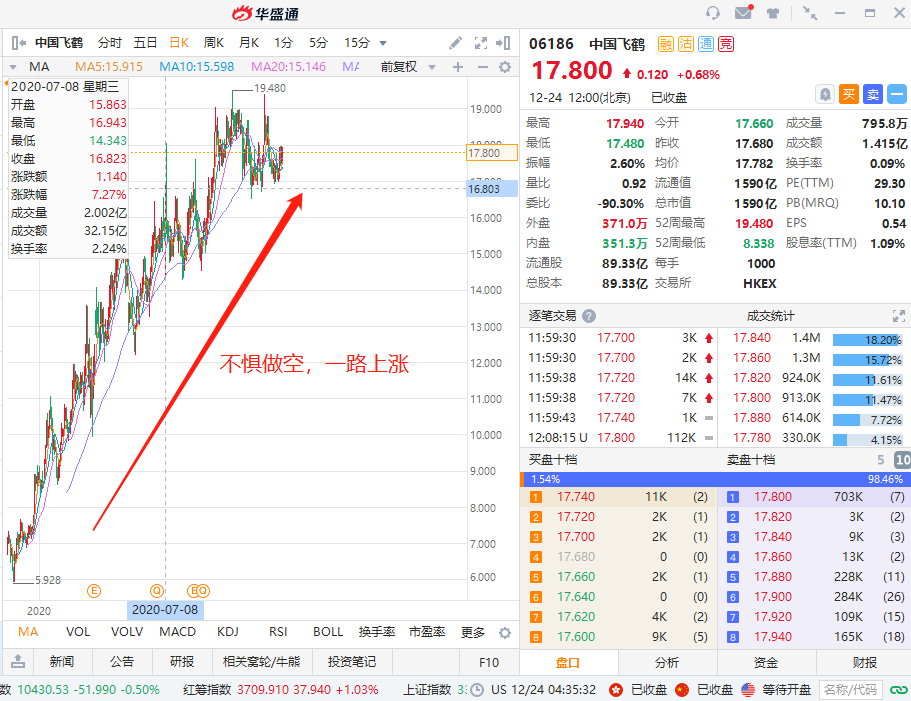Screen dimensions: 911x701
Task: Switch to 日K daily candlestick chart
Action: click(x=179, y=43)
